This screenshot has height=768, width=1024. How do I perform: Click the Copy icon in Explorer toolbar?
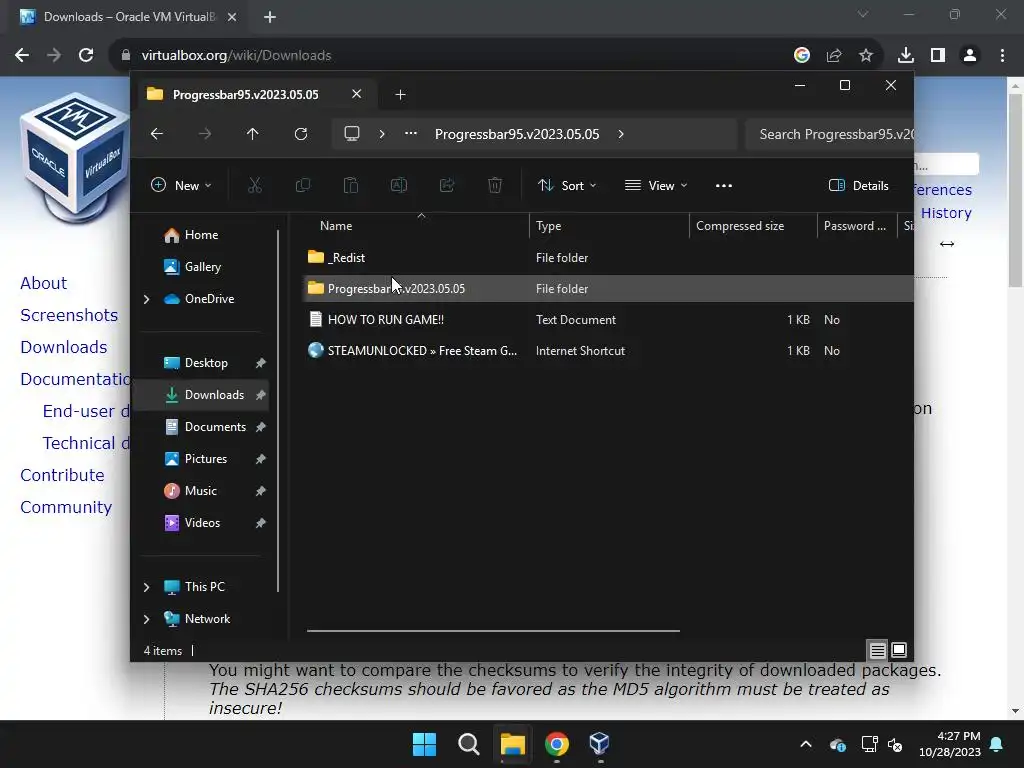302,185
